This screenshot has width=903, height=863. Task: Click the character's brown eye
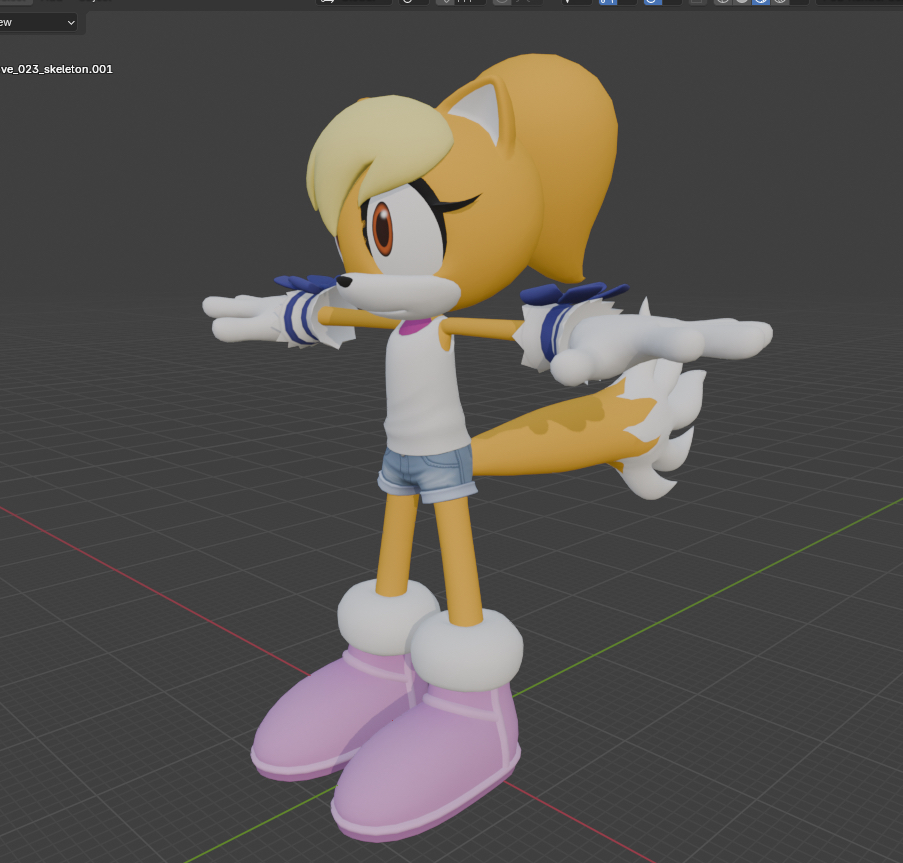(x=382, y=226)
